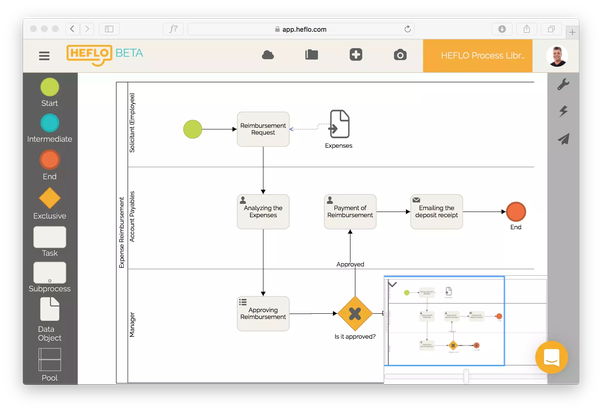This screenshot has height=412, width=602.
Task: Click the minimap overview thumbnail
Action: coord(444,321)
